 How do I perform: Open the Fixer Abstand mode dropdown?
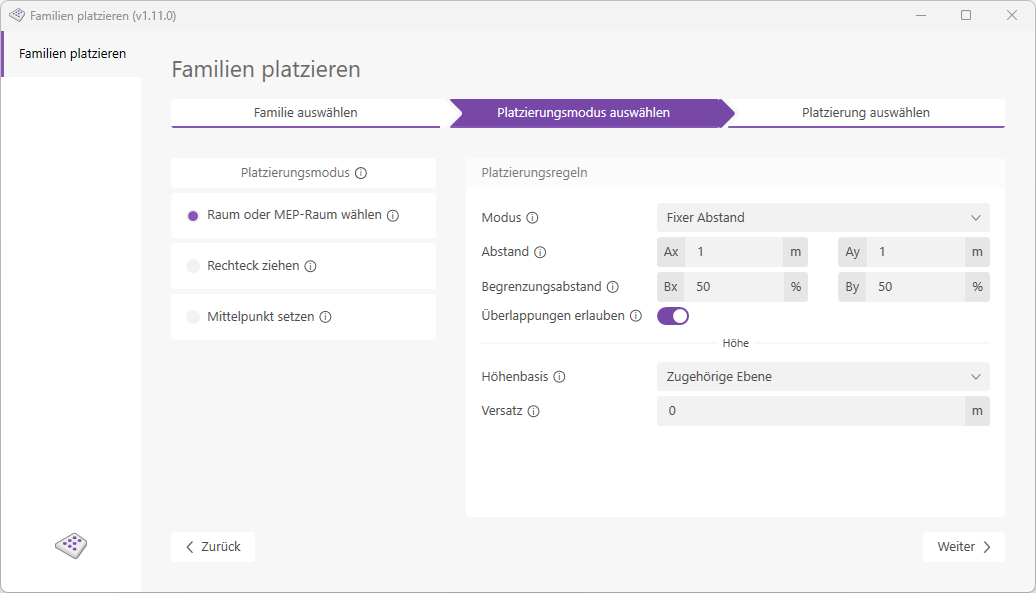822,217
